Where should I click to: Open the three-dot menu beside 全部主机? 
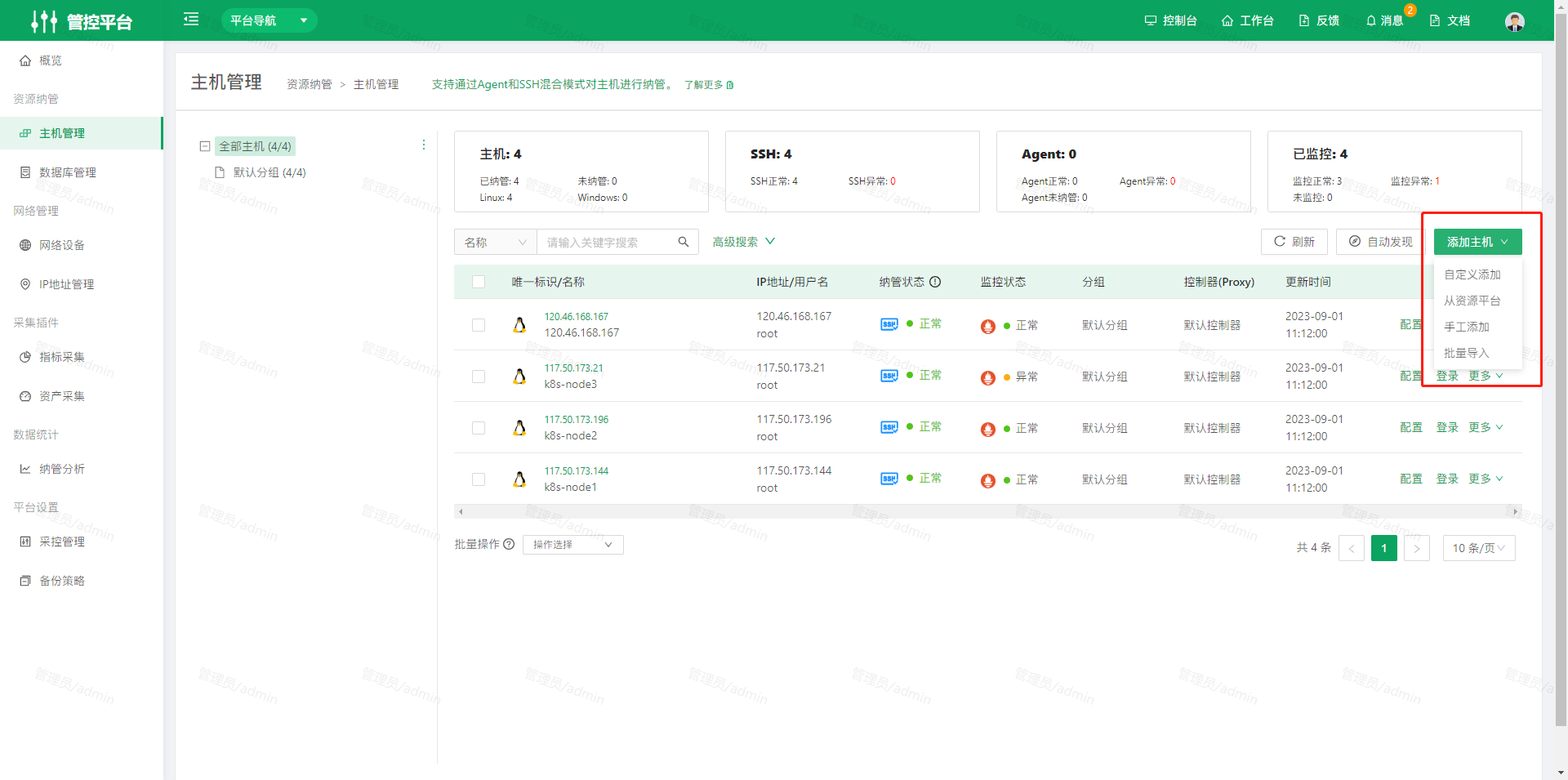tap(423, 145)
